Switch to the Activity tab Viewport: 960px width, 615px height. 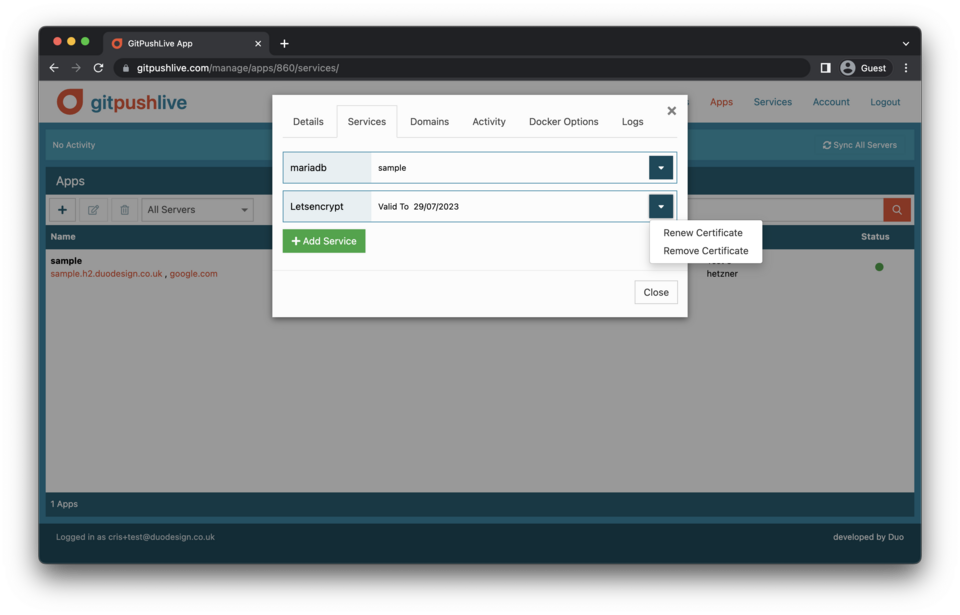coord(489,121)
